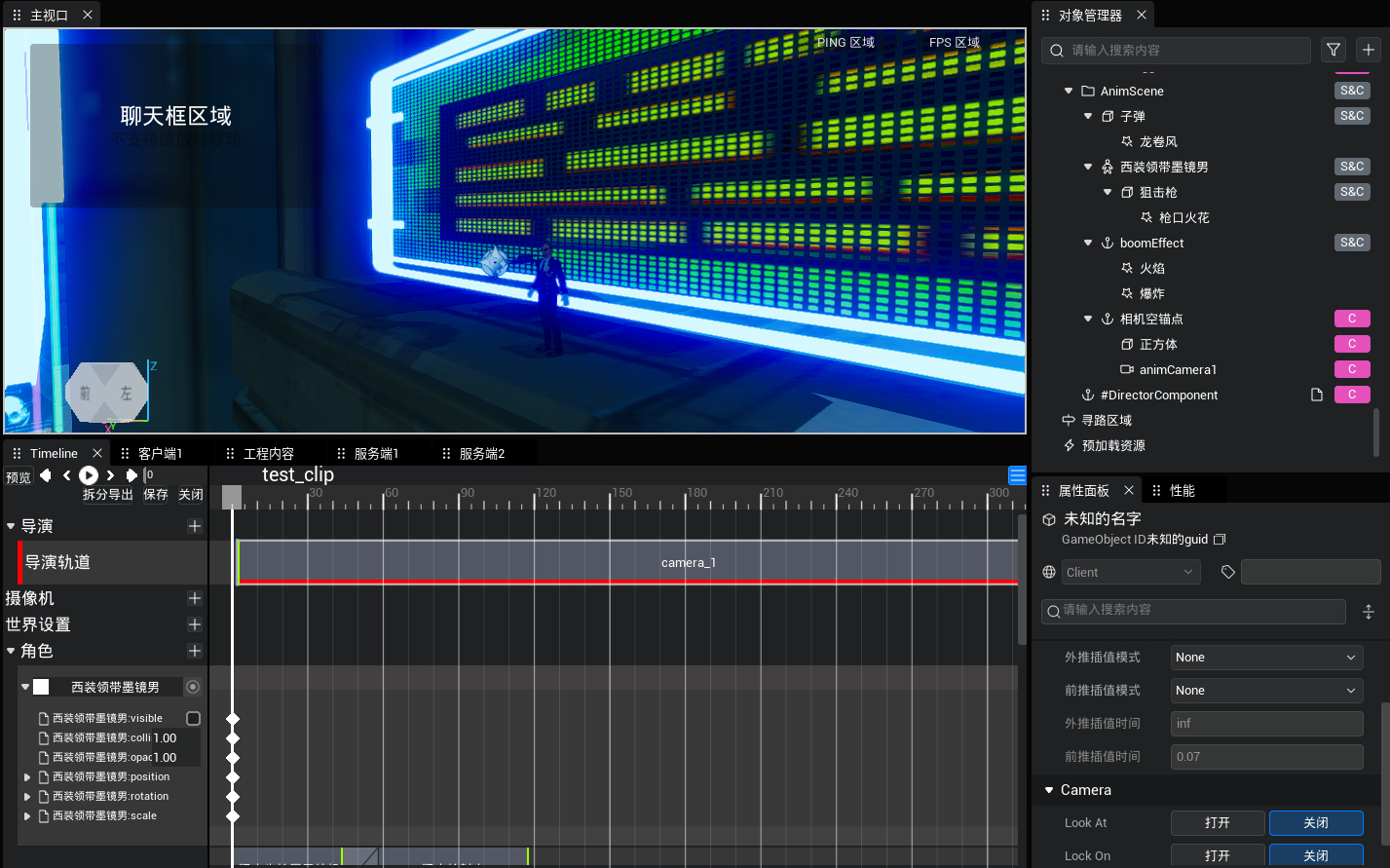Image resolution: width=1390 pixels, height=868 pixels.
Task: Collapse the 子弹 node
Action: pyautogui.click(x=1088, y=116)
